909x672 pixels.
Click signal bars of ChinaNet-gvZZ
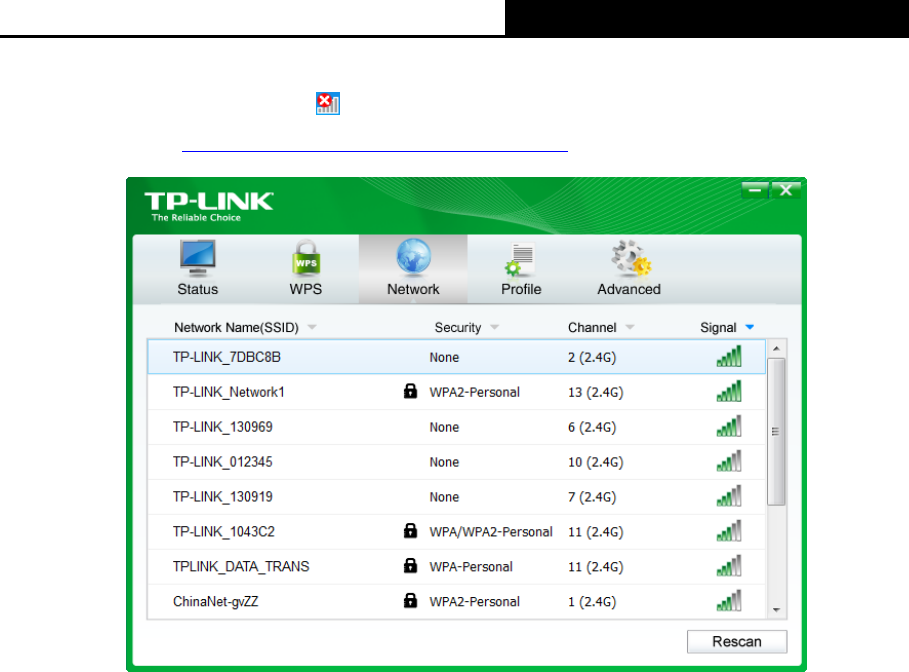pyautogui.click(x=729, y=600)
